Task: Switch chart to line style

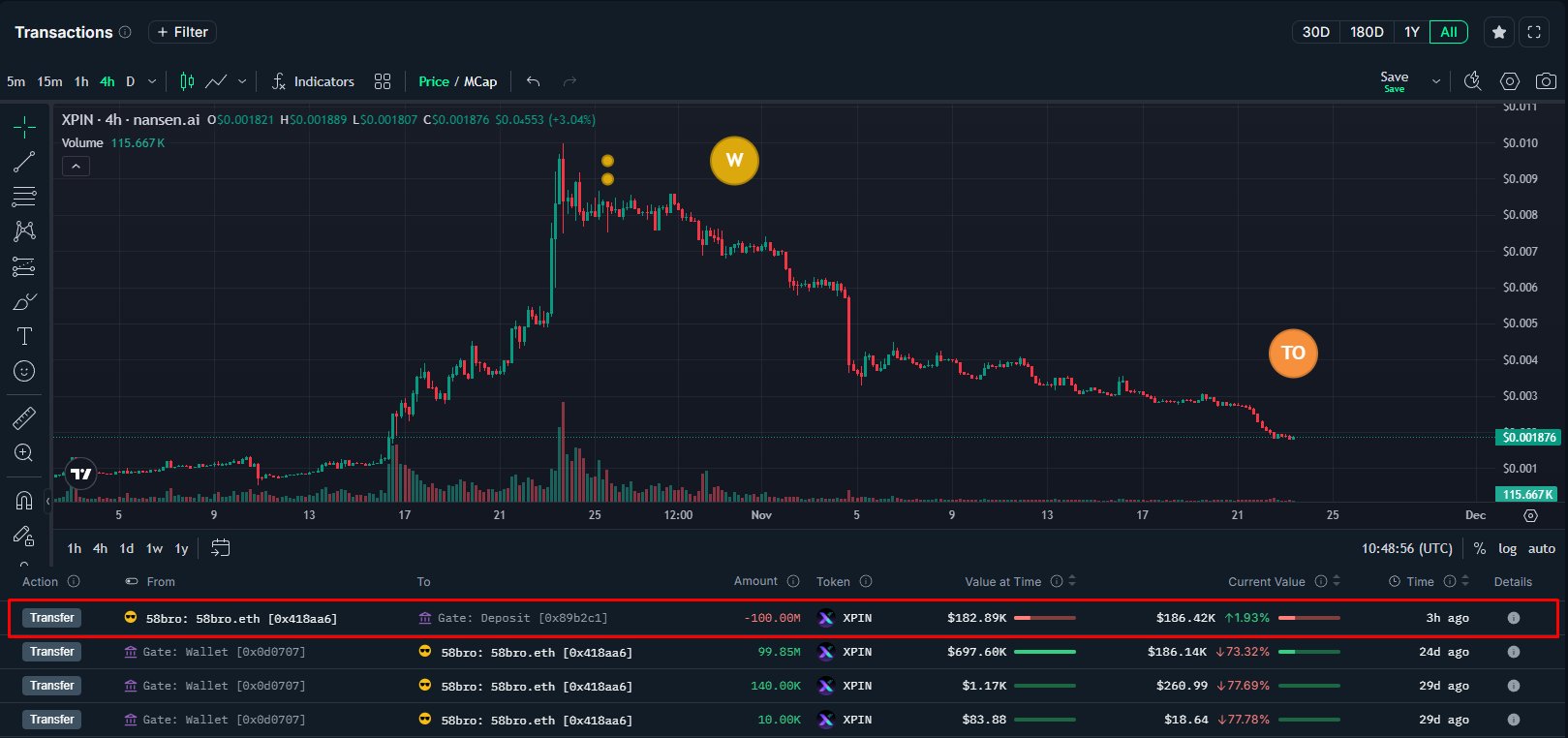Action: click(x=216, y=81)
